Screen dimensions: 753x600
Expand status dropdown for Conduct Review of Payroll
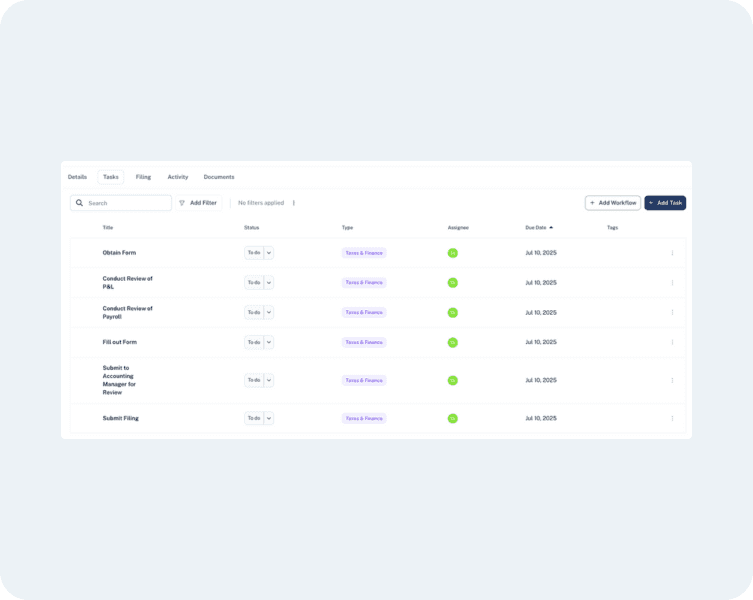pos(269,313)
